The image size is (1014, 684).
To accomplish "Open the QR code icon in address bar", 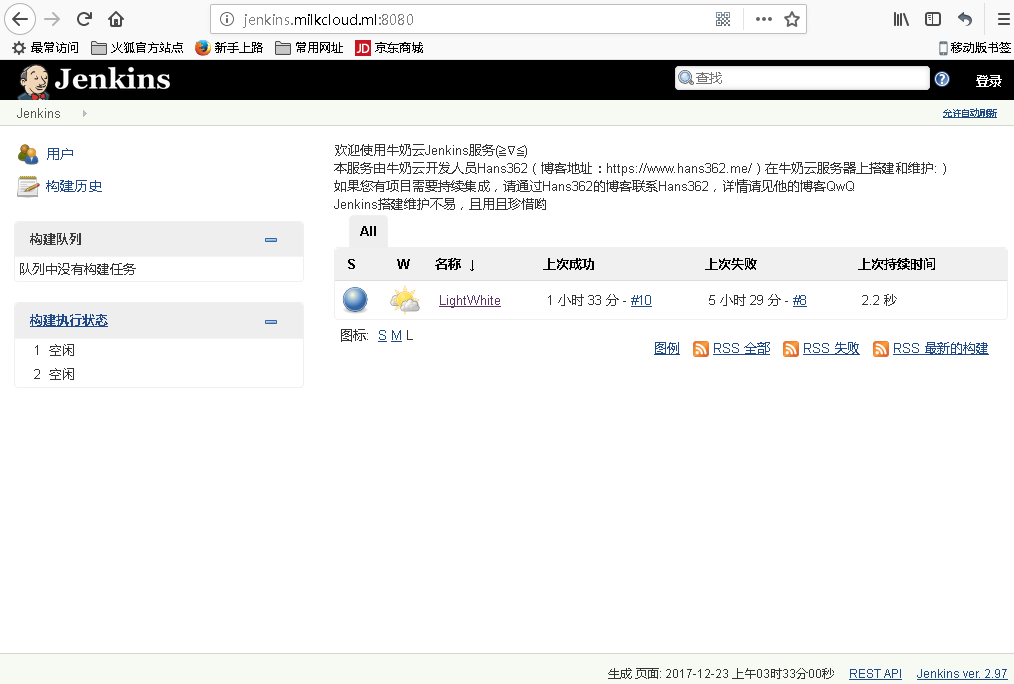I will [723, 19].
